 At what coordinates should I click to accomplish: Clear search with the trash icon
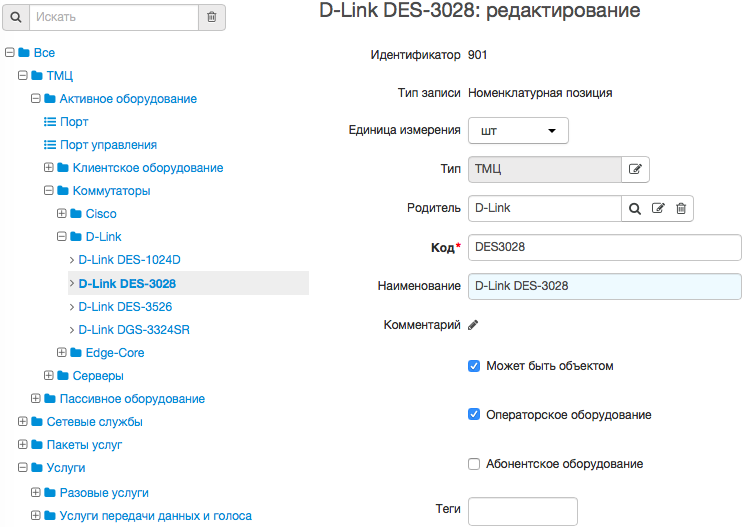(212, 18)
